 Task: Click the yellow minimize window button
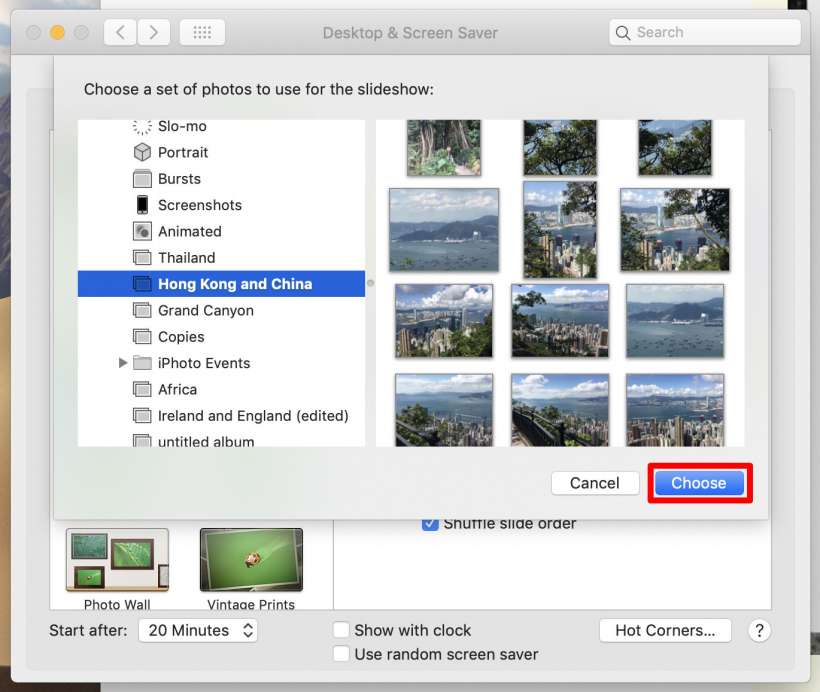[x=57, y=33]
